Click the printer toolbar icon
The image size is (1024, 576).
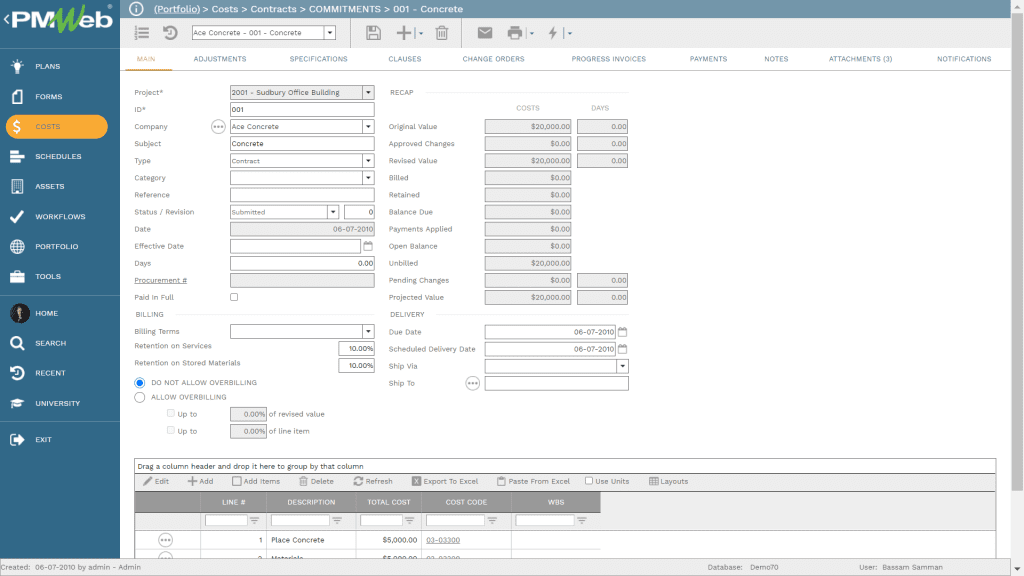pos(515,33)
